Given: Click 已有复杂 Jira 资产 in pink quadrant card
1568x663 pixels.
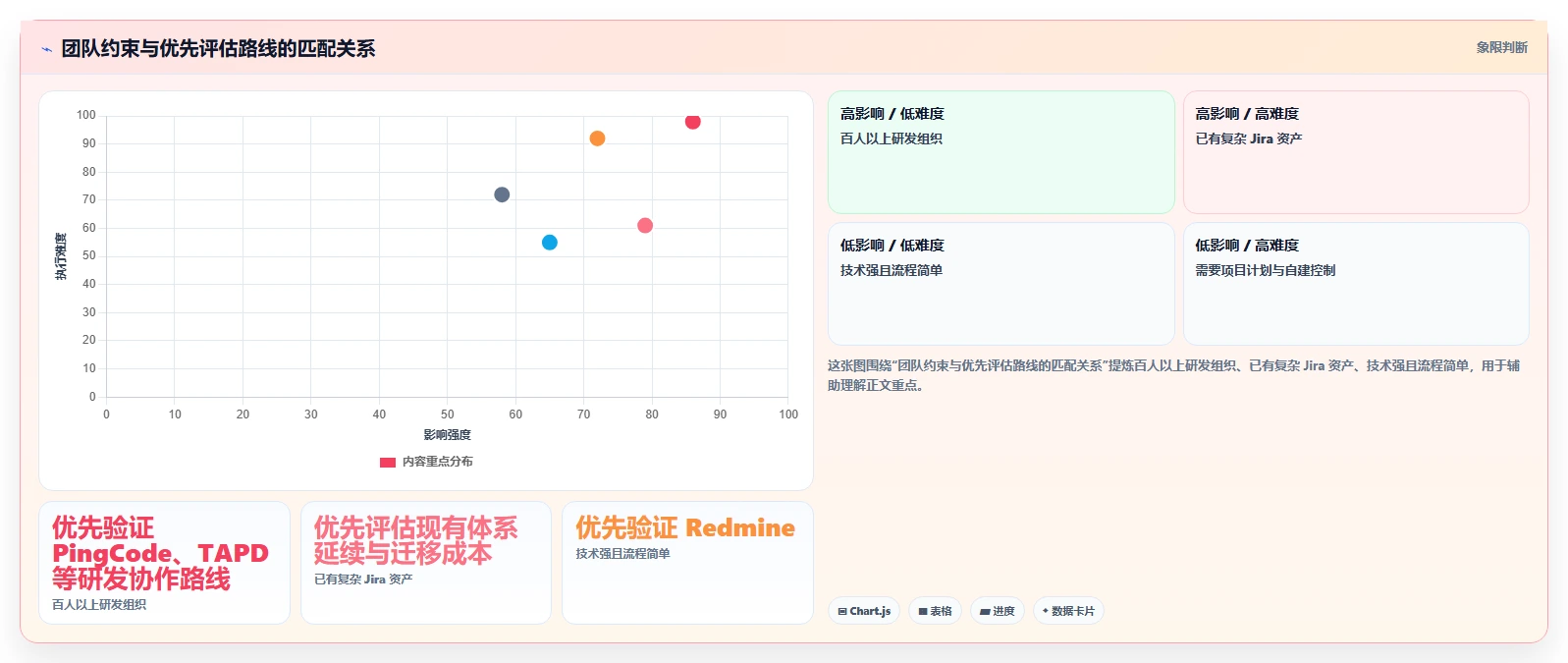Looking at the screenshot, I should (x=1249, y=138).
